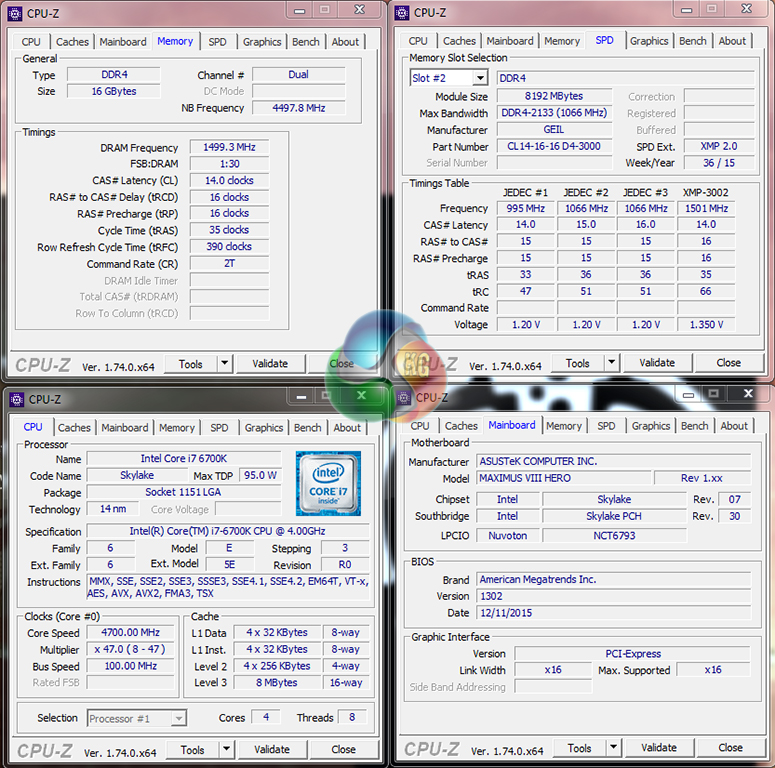Click the Intel Core i7 inside logo
This screenshot has height=768, width=775.
click(x=328, y=483)
